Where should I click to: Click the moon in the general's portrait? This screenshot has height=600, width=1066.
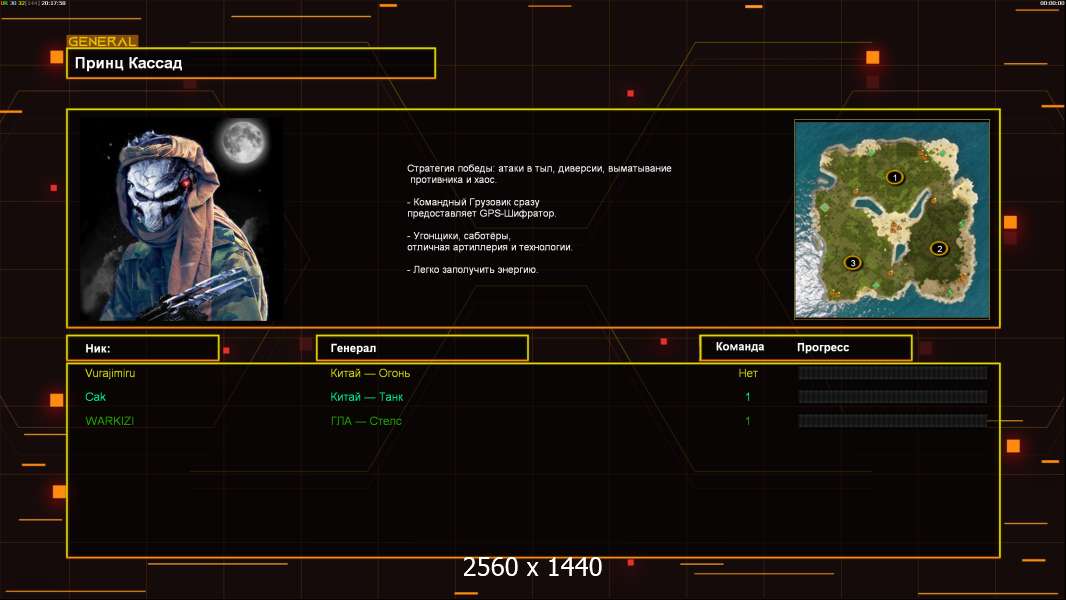point(241,141)
